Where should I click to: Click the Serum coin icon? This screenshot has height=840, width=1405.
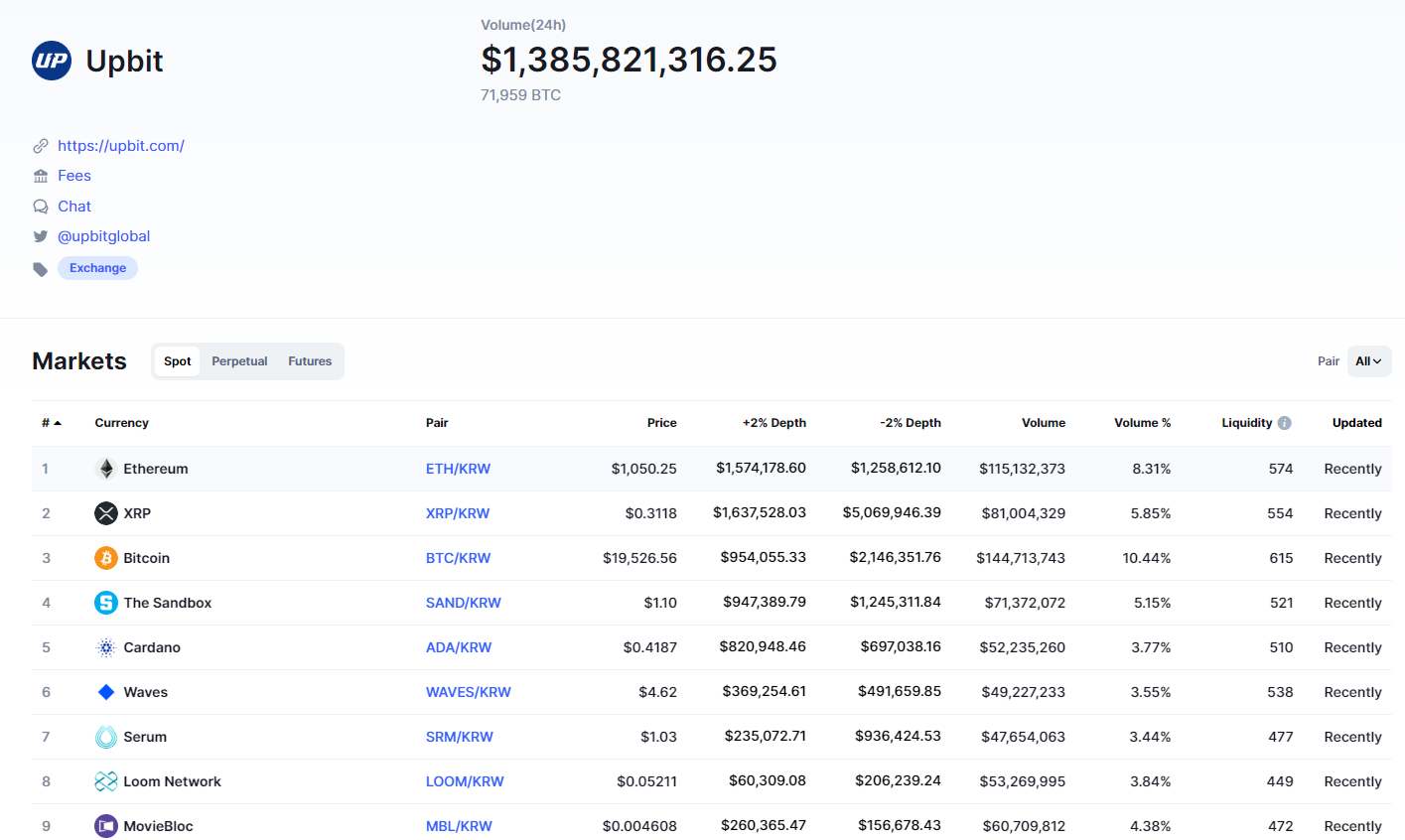click(x=106, y=737)
